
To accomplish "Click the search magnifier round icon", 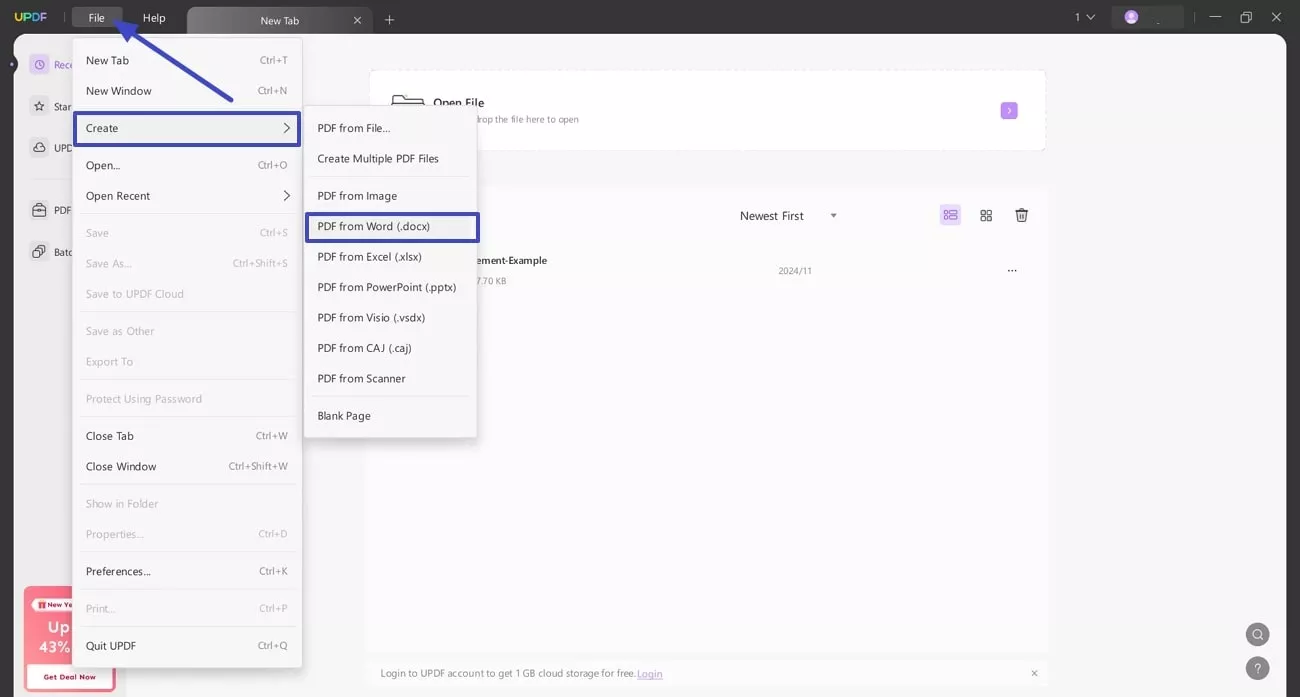I will point(1258,634).
